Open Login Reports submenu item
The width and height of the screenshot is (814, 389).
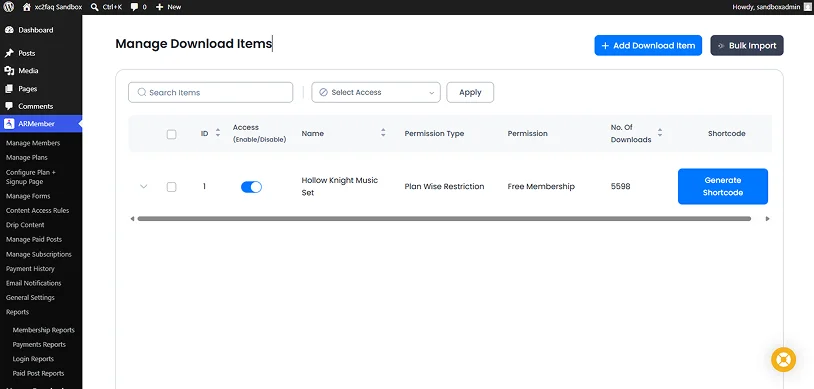[x=33, y=359]
